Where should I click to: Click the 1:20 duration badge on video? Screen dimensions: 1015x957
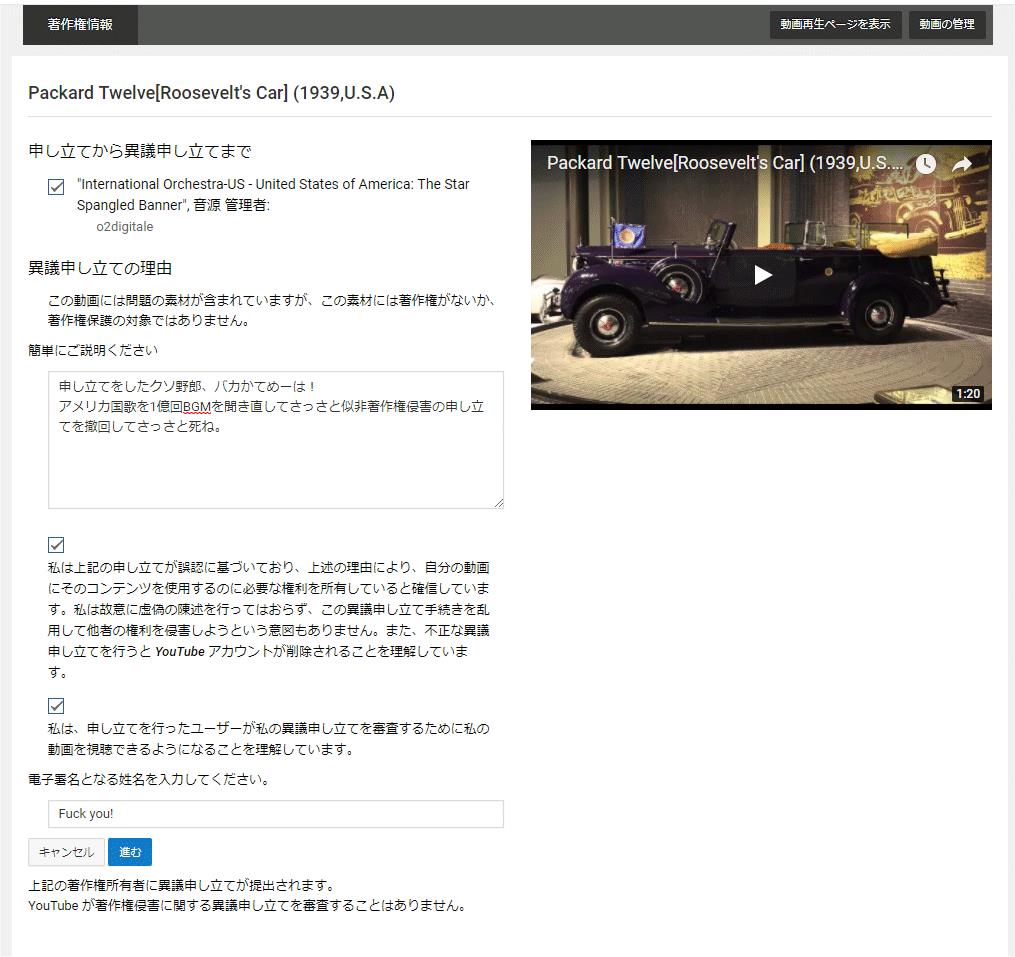pos(968,394)
